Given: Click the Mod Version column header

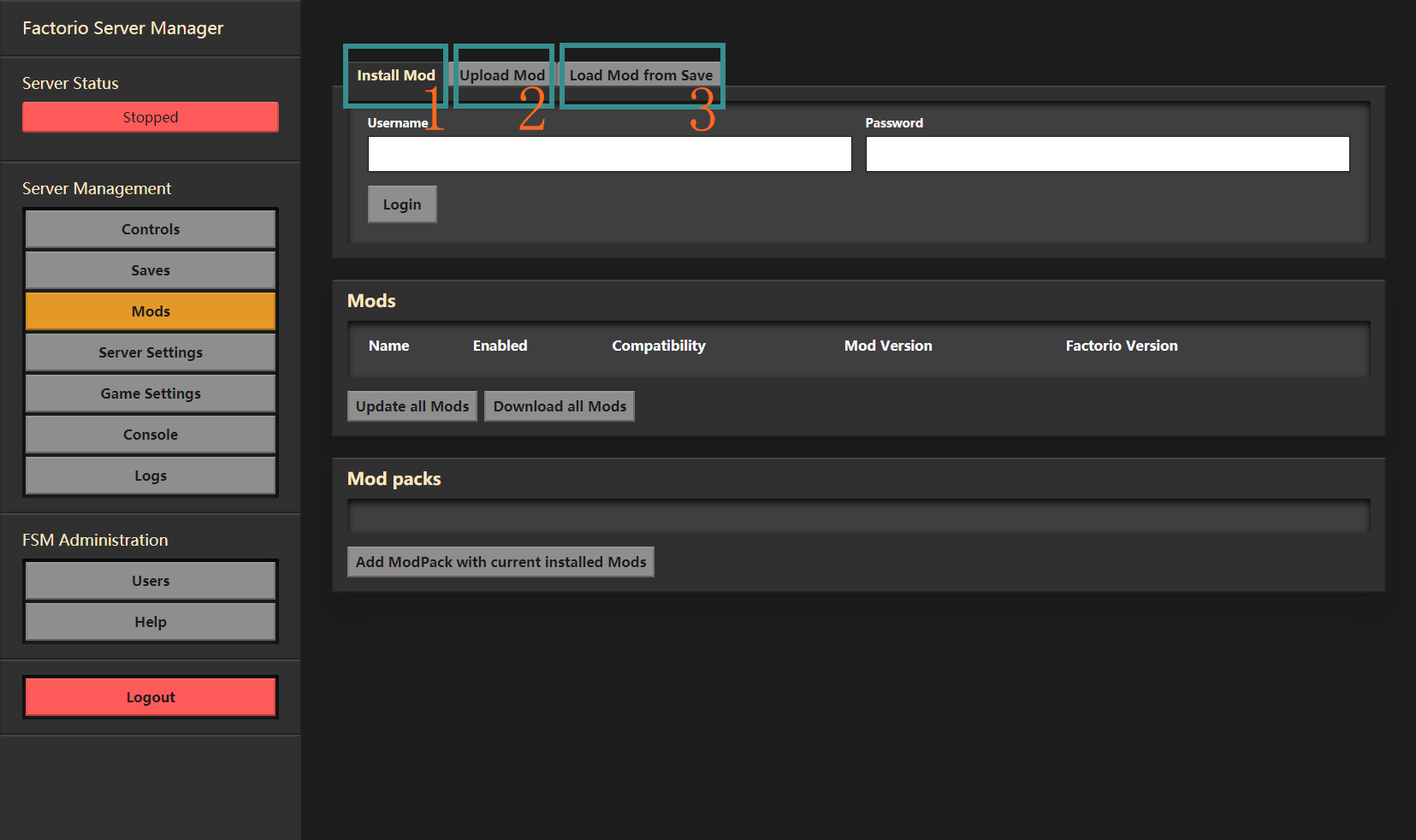Looking at the screenshot, I should [x=888, y=346].
